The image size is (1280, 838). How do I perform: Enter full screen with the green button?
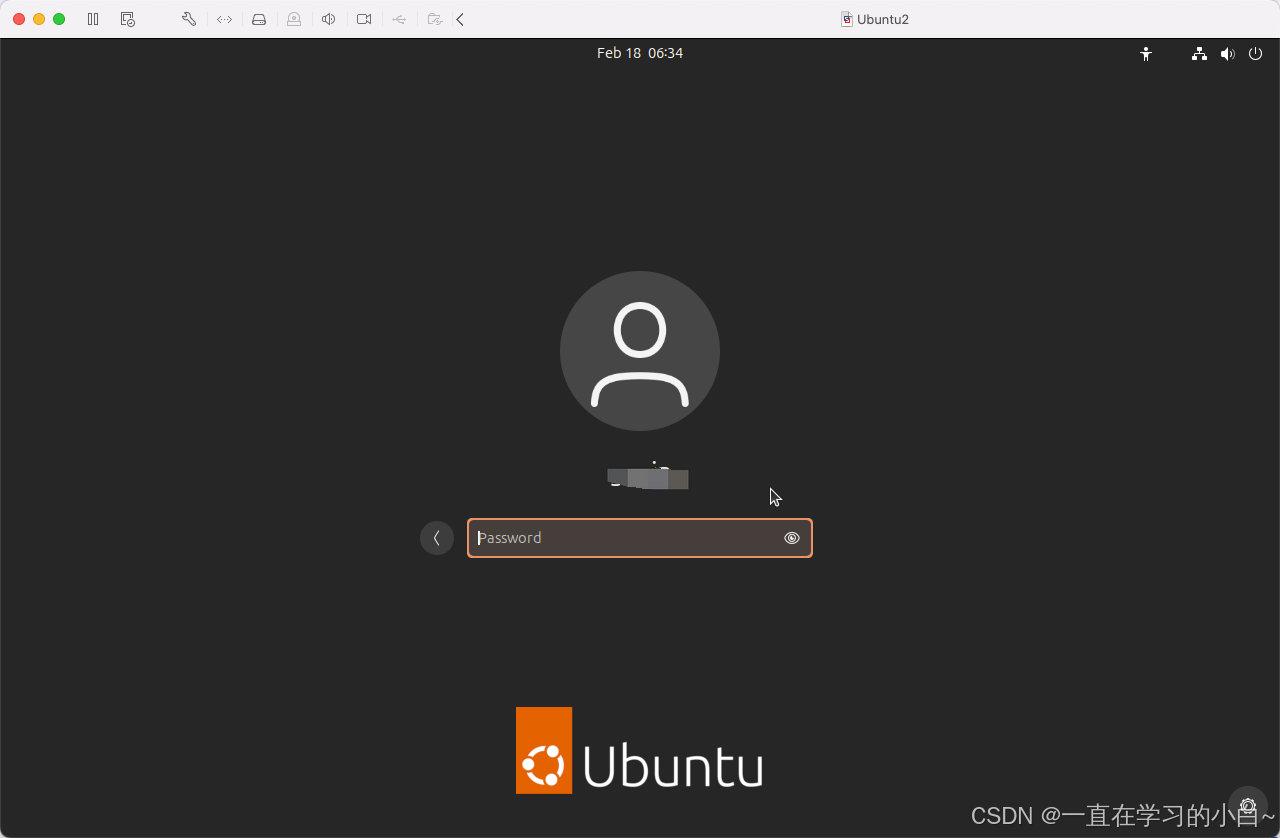pyautogui.click(x=59, y=19)
